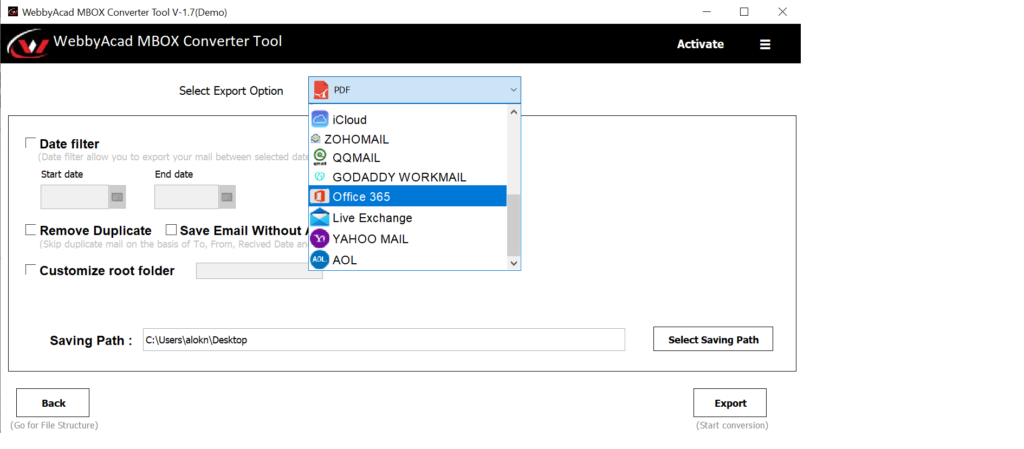Image resolution: width=1024 pixels, height=449 pixels.
Task: Click Activate in the header bar
Action: [x=700, y=44]
